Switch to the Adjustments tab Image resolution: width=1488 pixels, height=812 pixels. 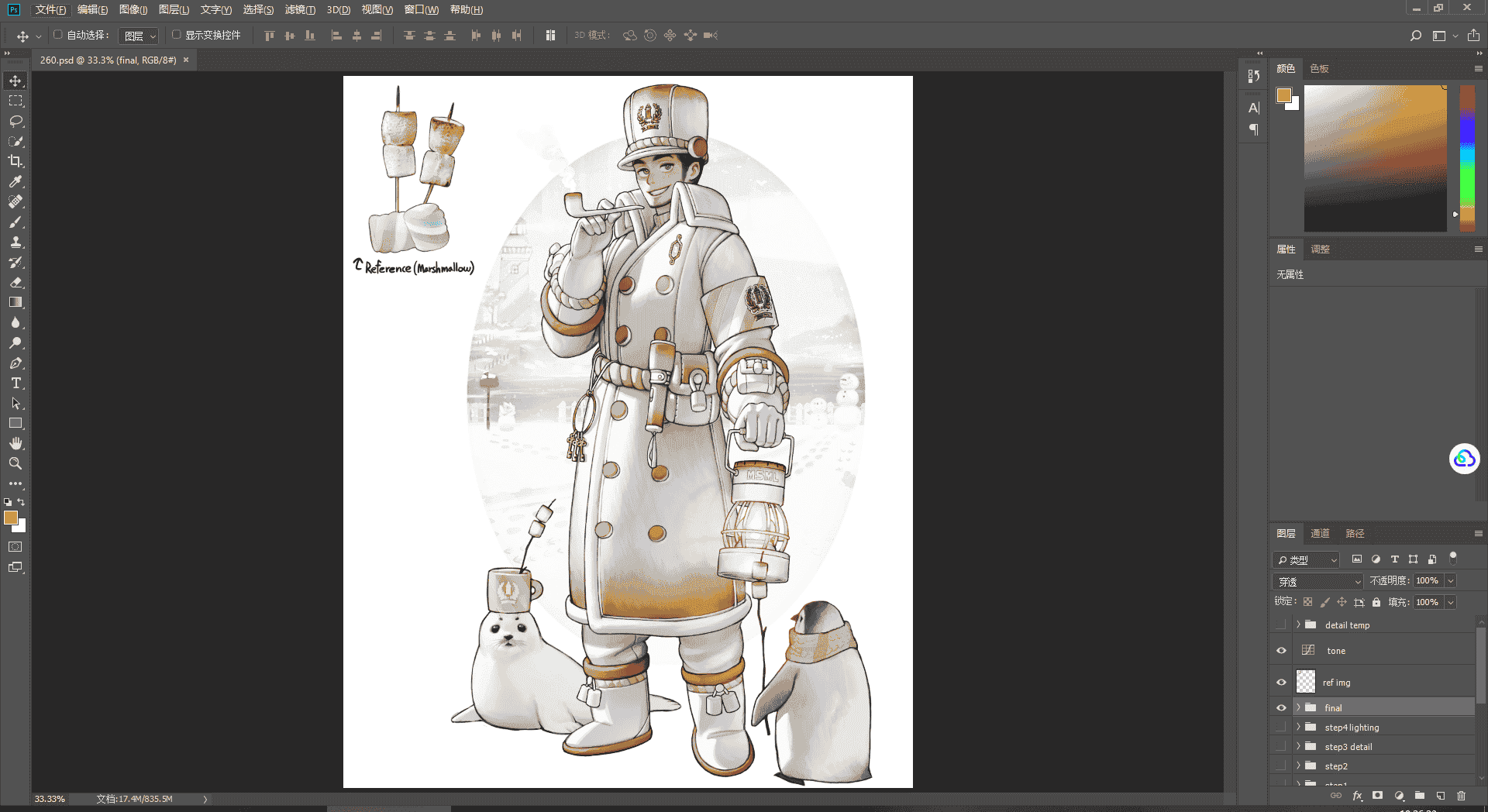(x=1320, y=249)
